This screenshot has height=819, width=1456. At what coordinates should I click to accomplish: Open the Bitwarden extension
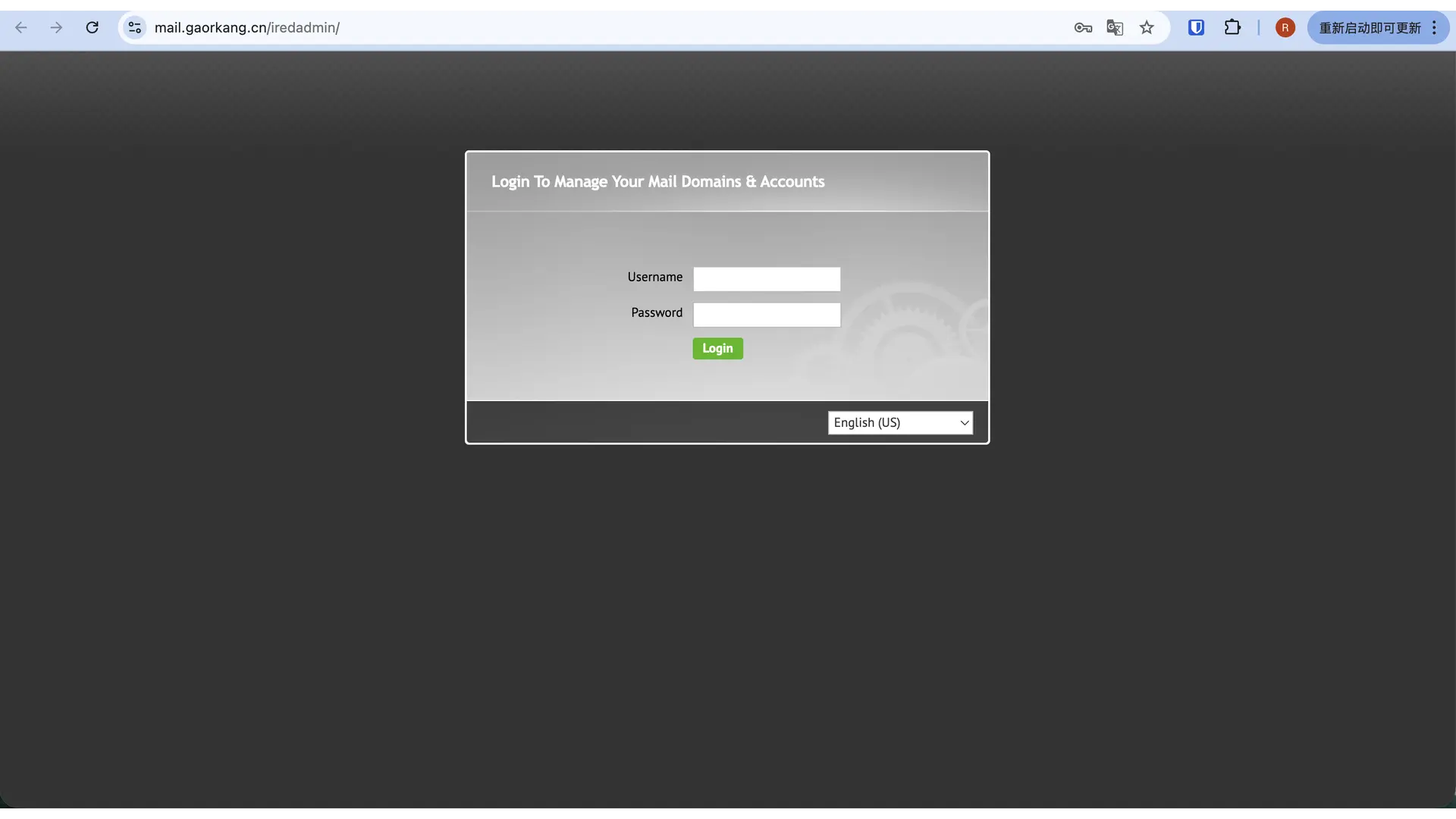(x=1196, y=28)
